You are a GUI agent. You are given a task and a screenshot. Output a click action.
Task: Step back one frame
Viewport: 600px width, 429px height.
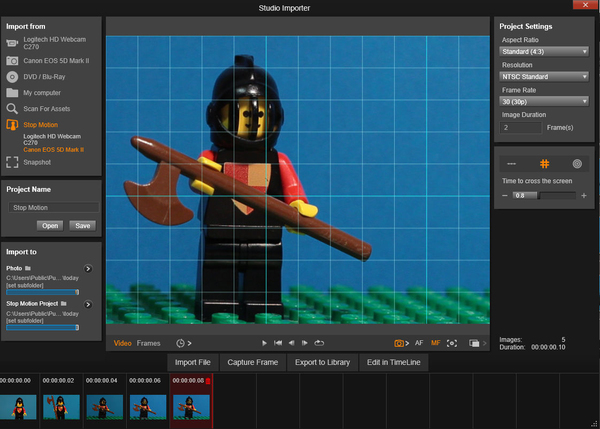point(292,343)
